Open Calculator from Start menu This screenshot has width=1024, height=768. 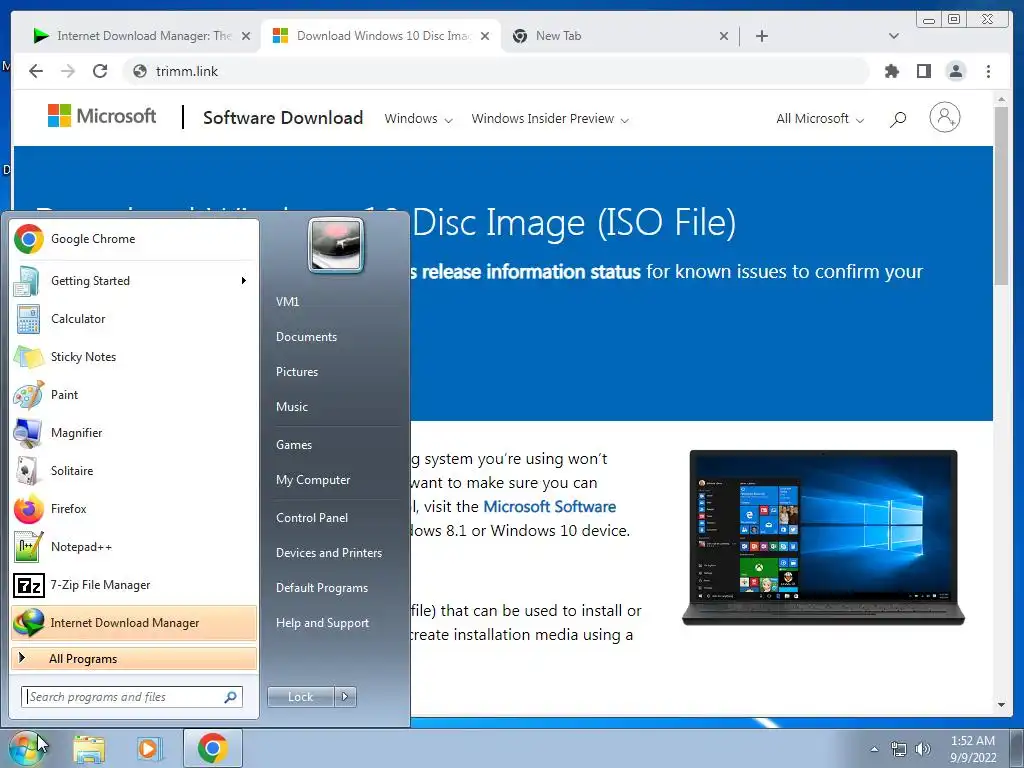134,319
